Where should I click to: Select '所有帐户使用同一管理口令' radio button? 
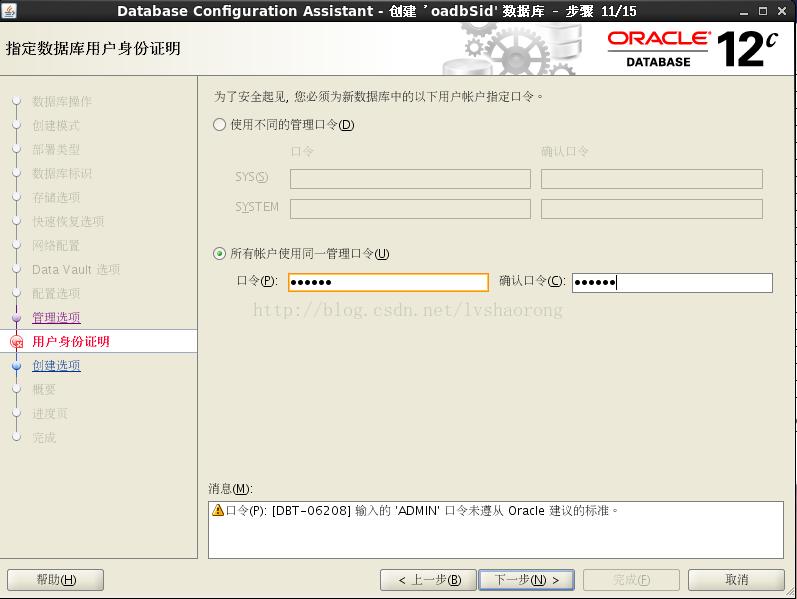coord(219,253)
